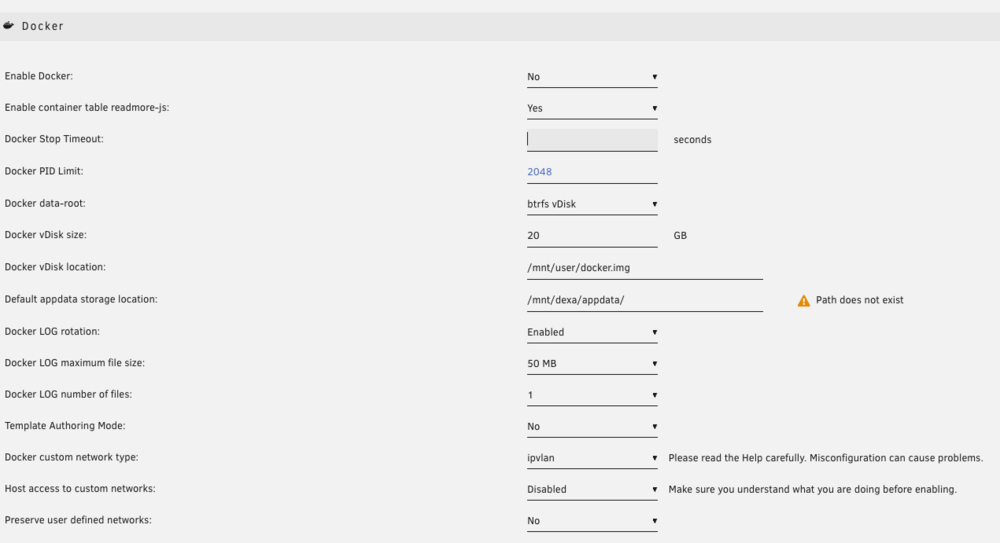This screenshot has height=543, width=1000.
Task: Click the 'Docker Stop Timeout:' label
Action: [x=54, y=139]
